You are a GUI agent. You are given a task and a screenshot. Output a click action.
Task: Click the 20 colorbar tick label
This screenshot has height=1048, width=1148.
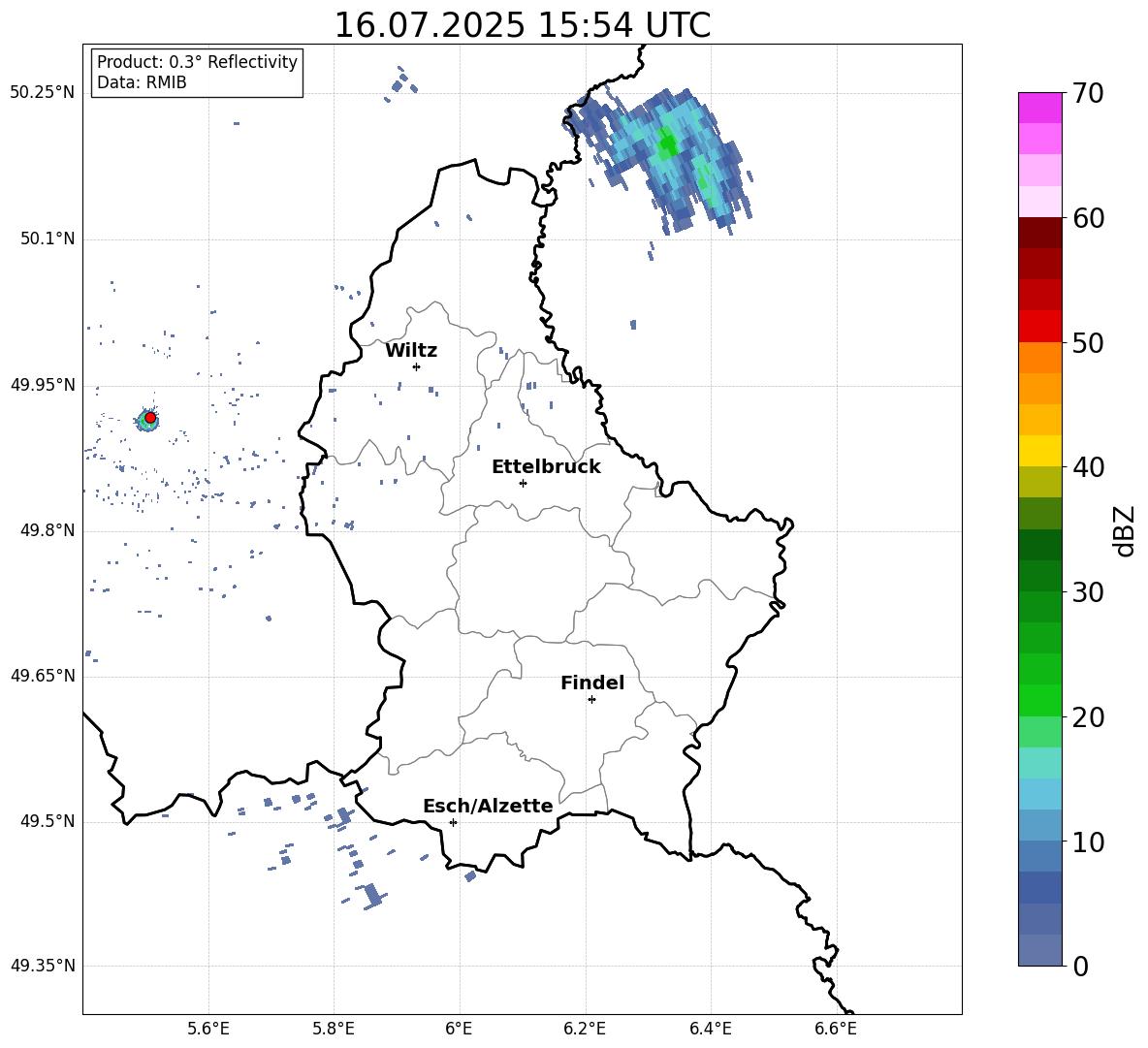tap(1088, 717)
